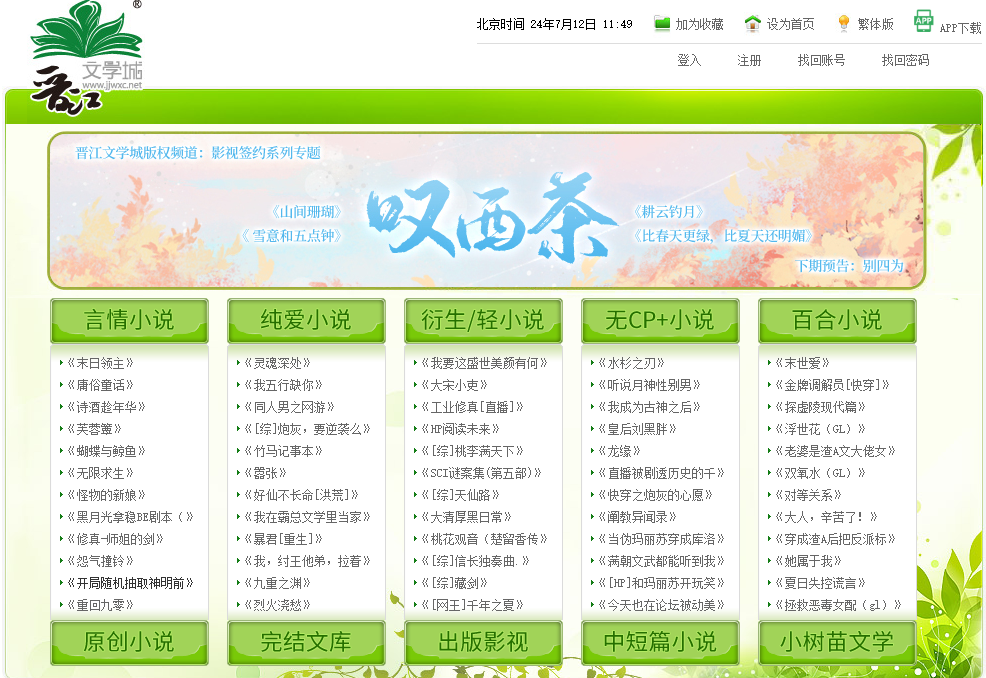This screenshot has width=986, height=678.
Task: Click the house icon beside 设为首页
Action: [x=752, y=24]
